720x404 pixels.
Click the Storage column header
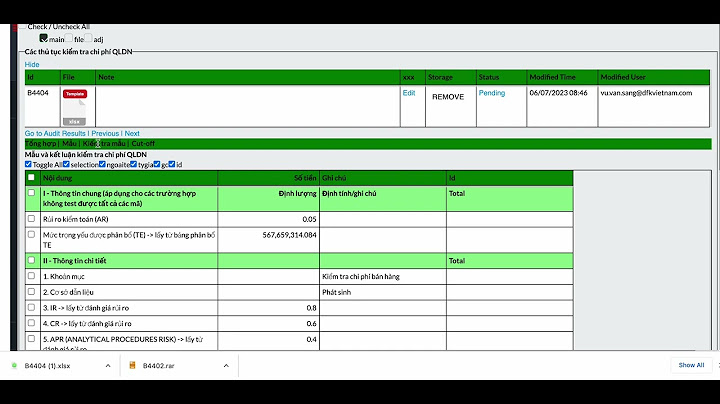[x=450, y=77]
